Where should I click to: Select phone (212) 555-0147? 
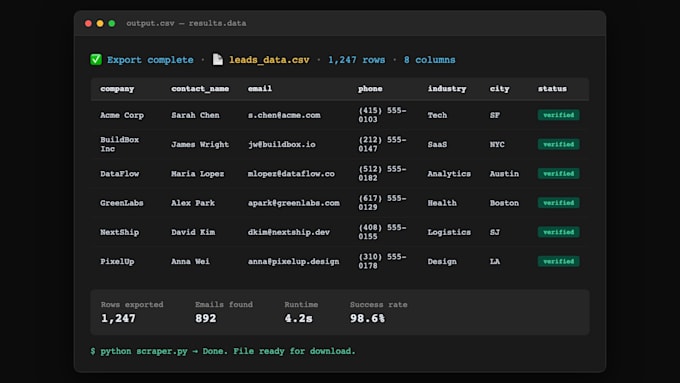tap(382, 144)
